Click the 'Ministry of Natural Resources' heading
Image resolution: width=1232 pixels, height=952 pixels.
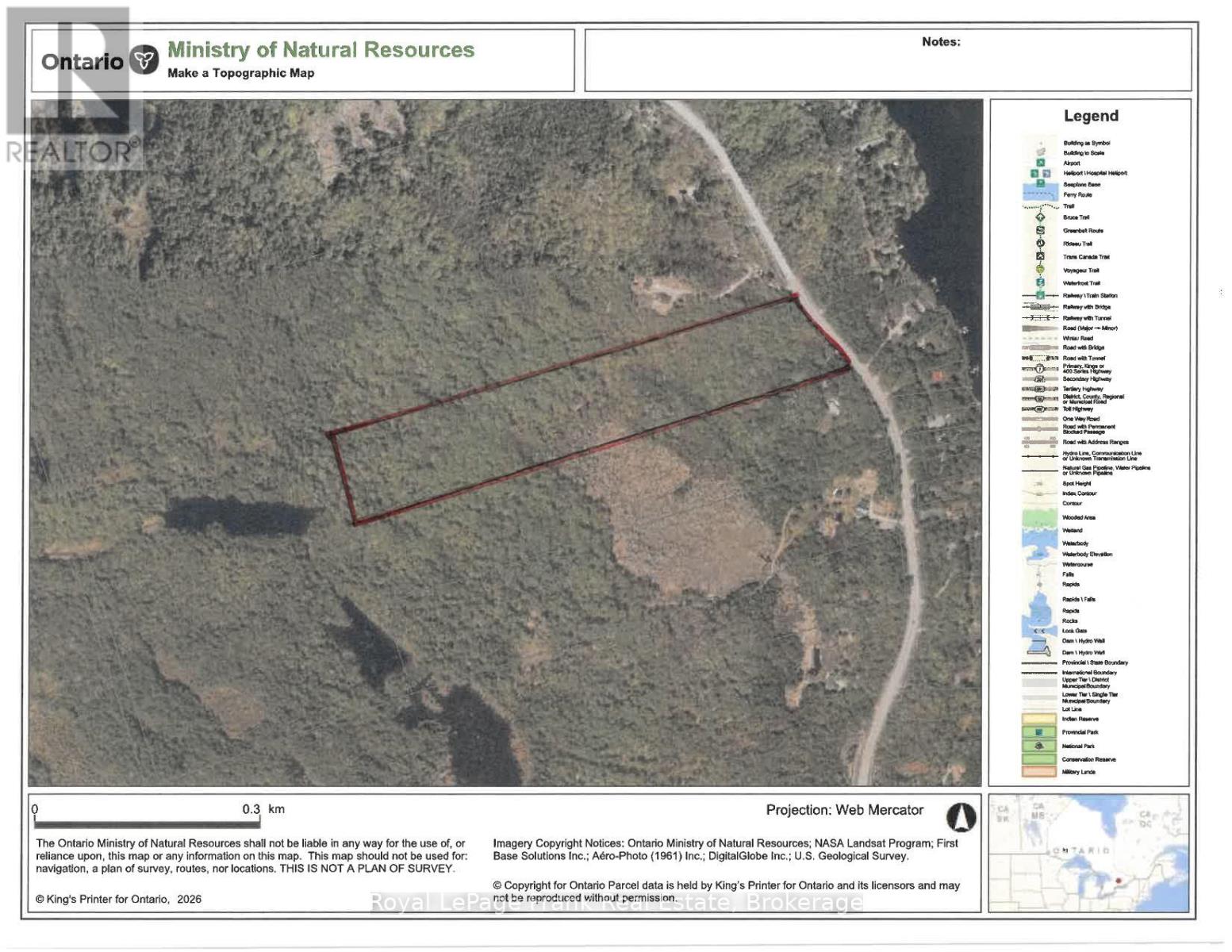point(320,49)
